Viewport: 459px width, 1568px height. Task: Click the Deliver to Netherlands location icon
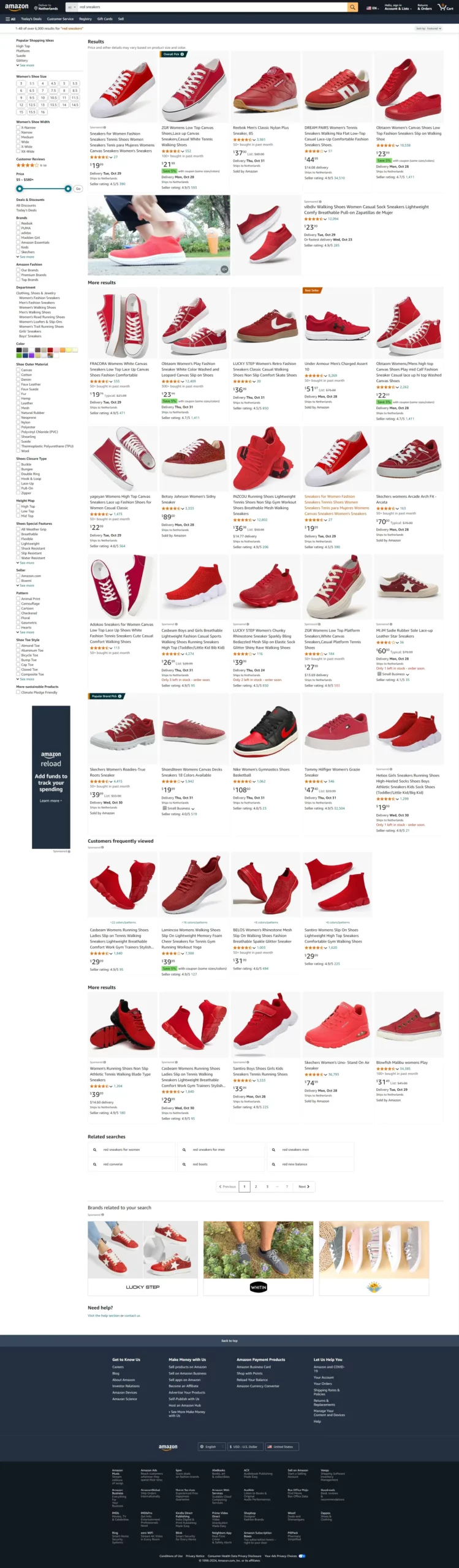tap(36, 8)
